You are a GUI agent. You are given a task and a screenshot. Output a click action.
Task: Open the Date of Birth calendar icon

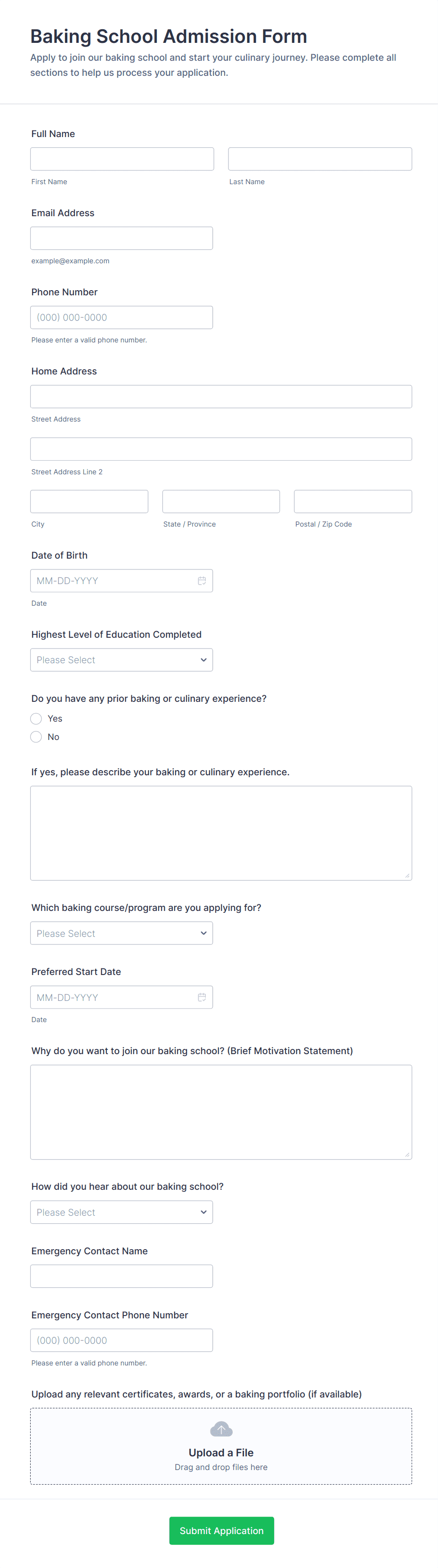202,581
